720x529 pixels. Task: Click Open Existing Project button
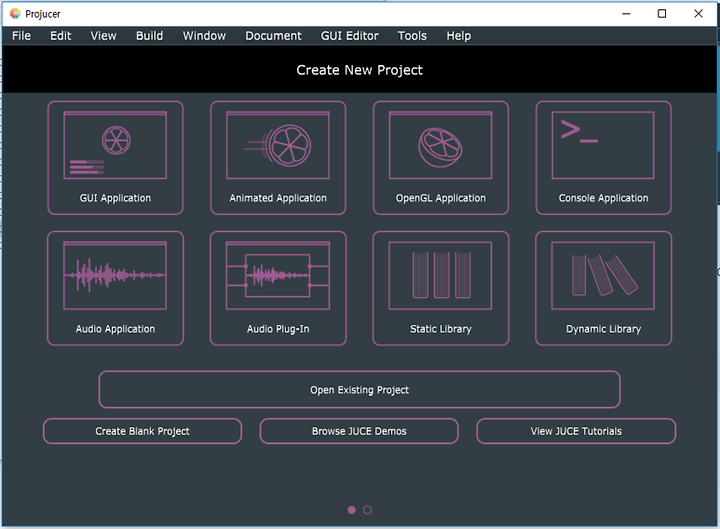[x=360, y=390]
